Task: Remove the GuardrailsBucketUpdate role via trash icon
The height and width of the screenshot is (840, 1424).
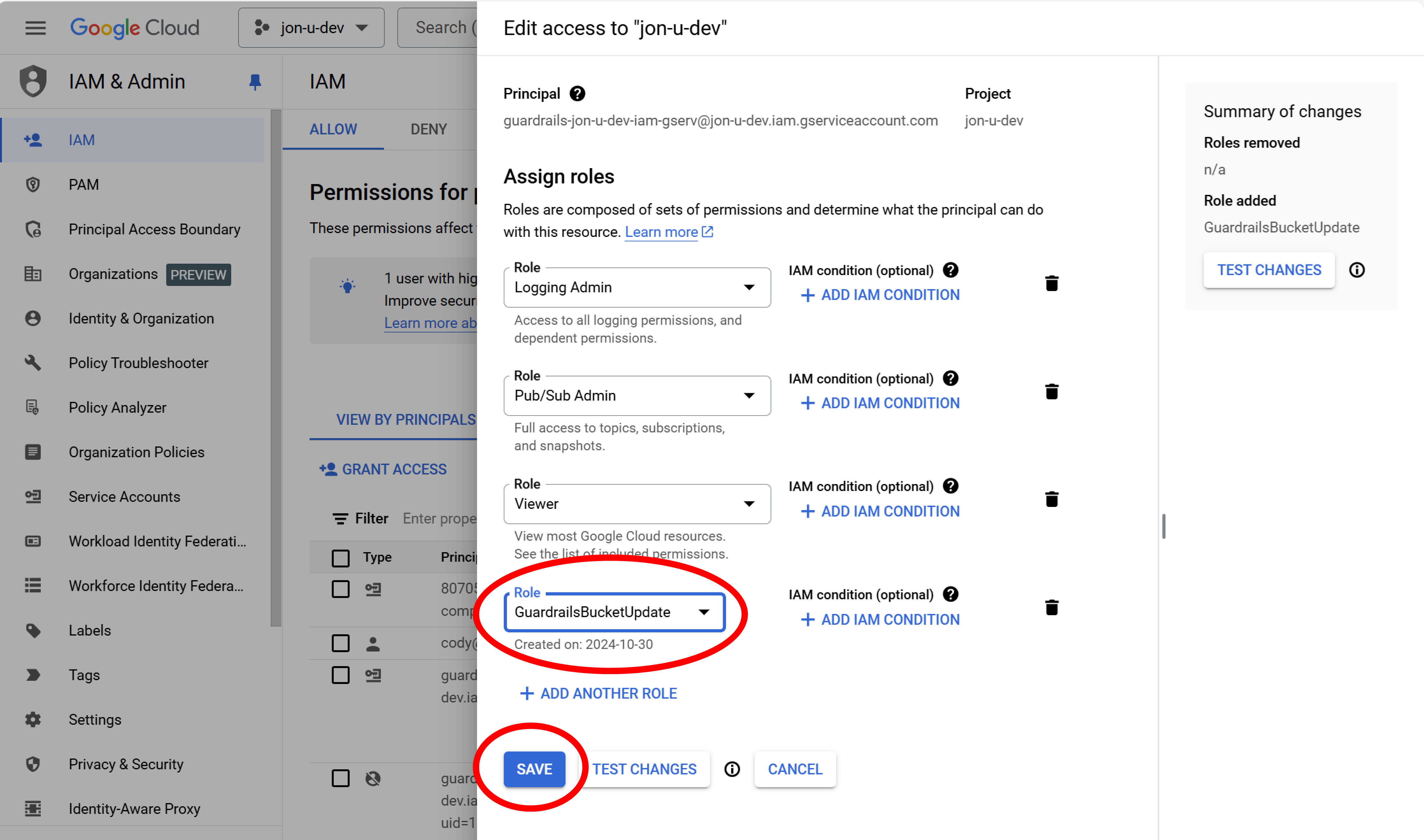Action: (x=1051, y=607)
